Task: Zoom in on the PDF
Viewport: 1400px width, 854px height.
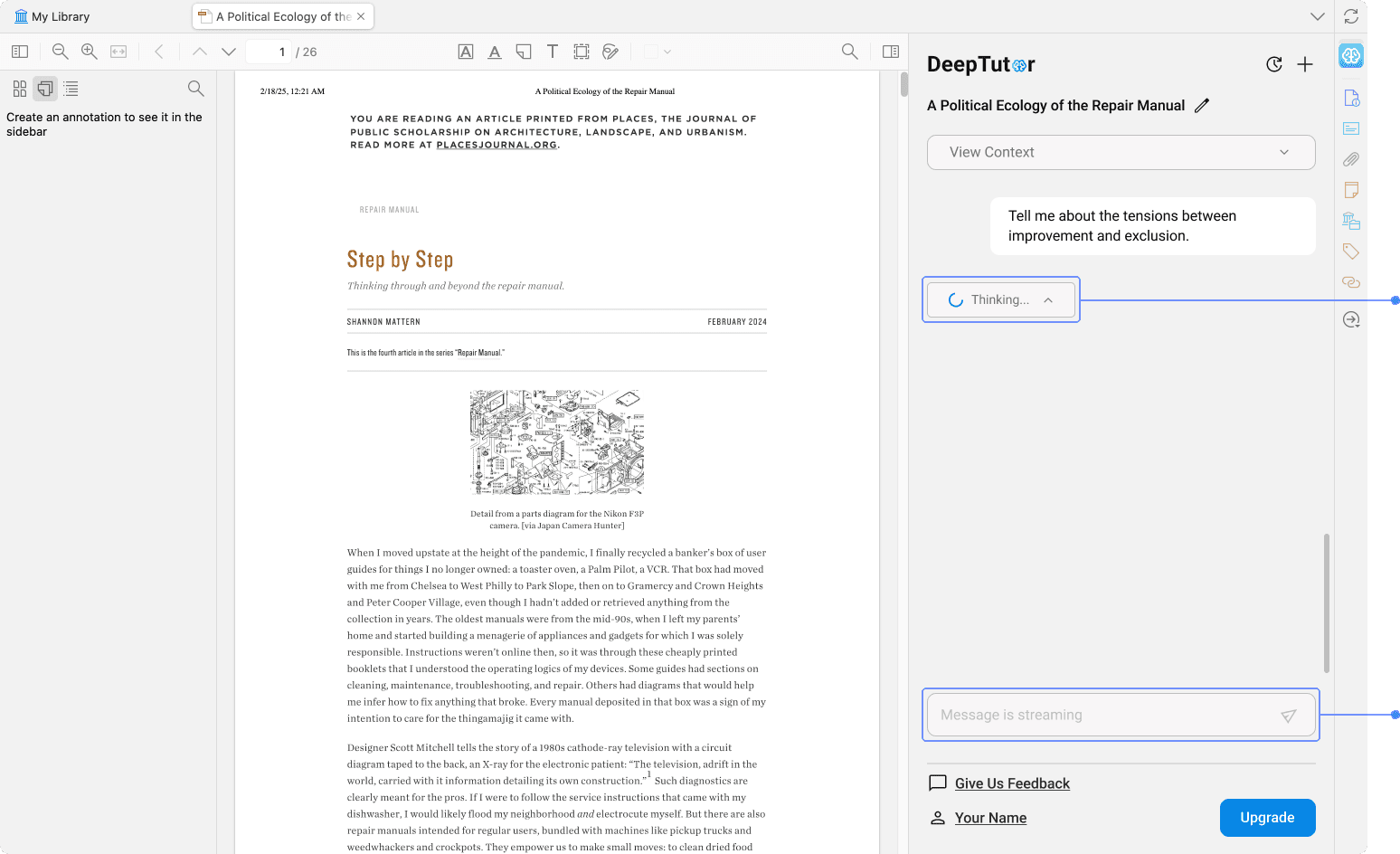Action: [x=90, y=52]
